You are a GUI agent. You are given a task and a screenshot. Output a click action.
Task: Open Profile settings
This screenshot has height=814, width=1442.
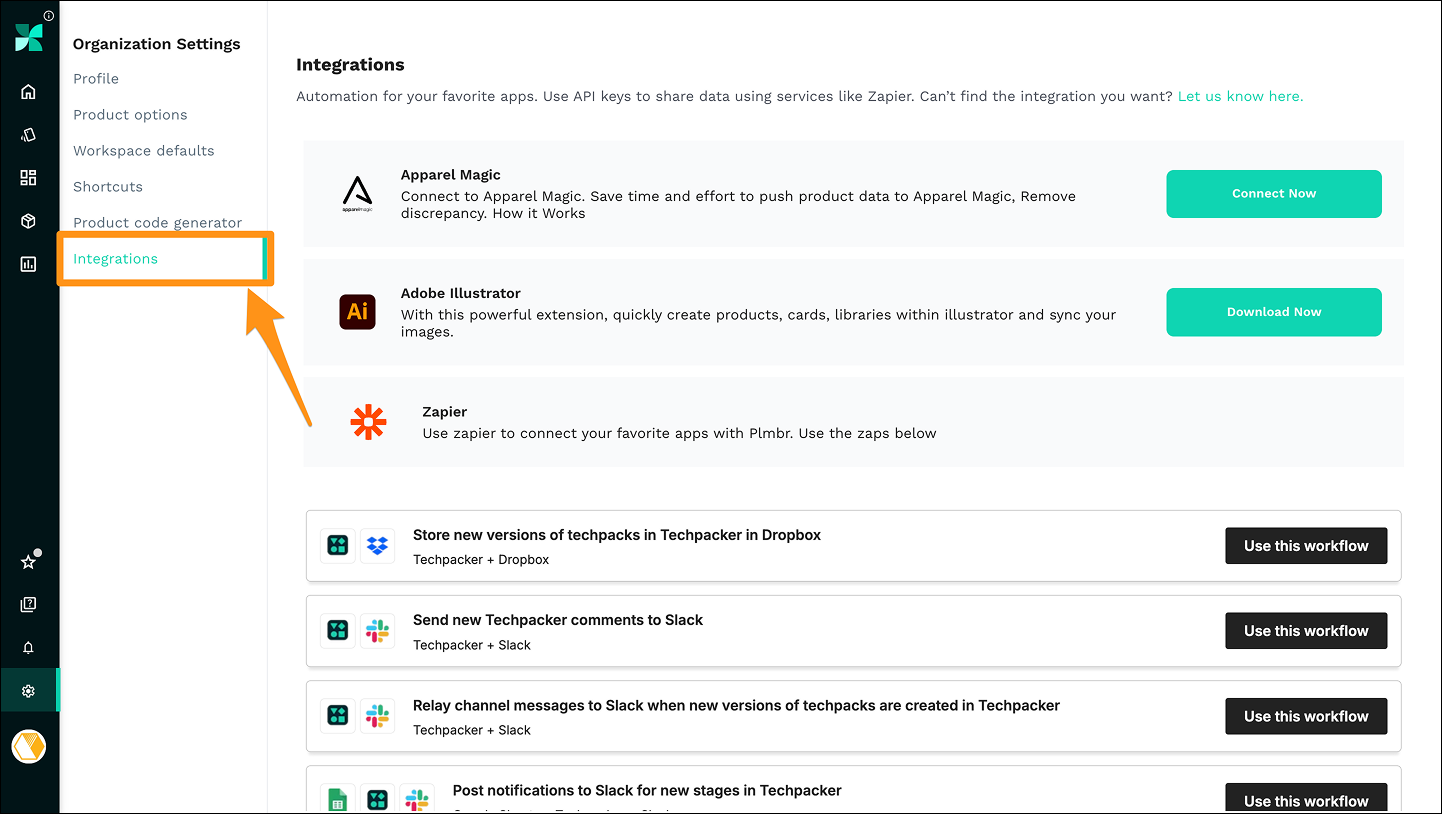[x=96, y=79]
